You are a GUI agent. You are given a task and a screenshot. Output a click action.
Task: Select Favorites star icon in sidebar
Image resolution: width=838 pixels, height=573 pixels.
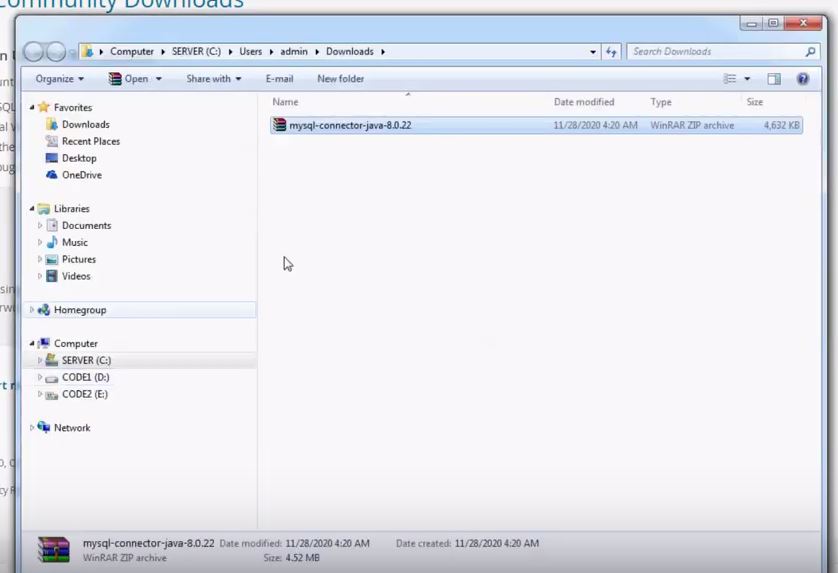click(x=44, y=107)
